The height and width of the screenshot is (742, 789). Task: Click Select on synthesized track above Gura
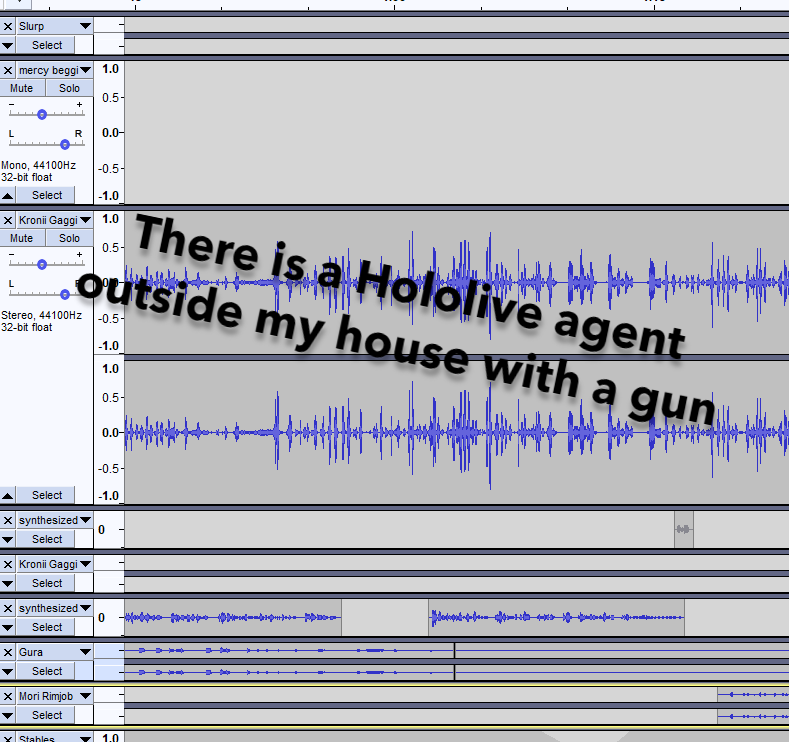pos(47,627)
